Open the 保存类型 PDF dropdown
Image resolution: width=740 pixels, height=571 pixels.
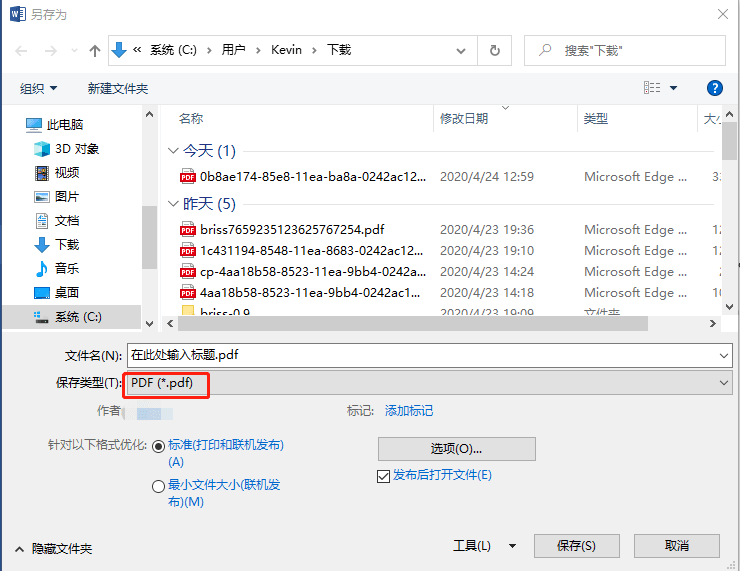[428, 383]
